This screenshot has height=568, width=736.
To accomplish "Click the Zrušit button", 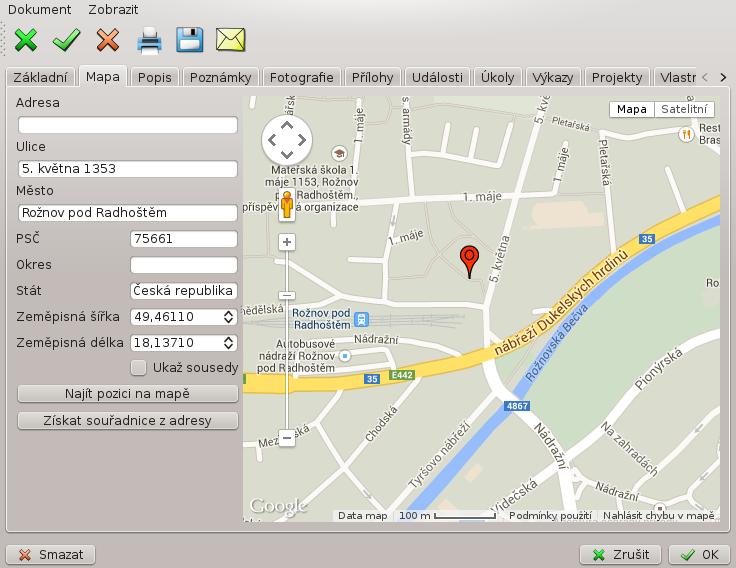I will click(x=620, y=555).
